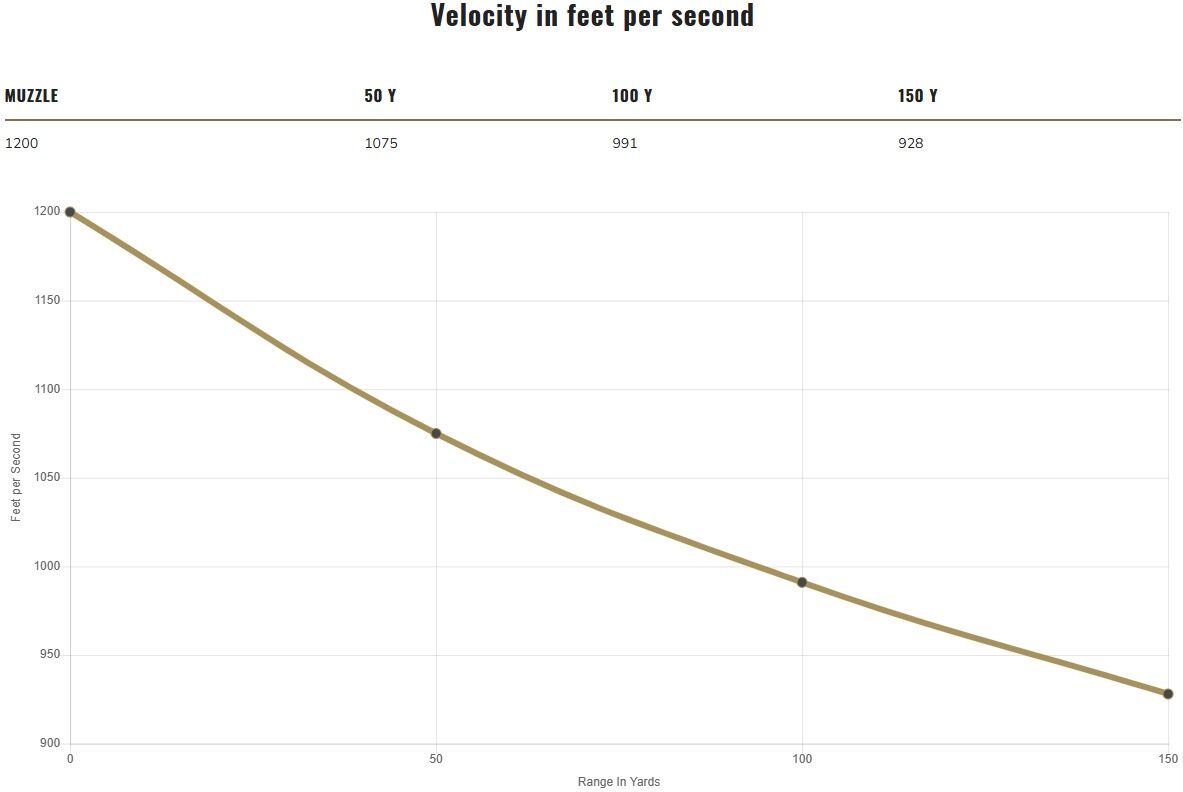
Task: Select the 150-yard data point on the curve
Action: [1168, 693]
